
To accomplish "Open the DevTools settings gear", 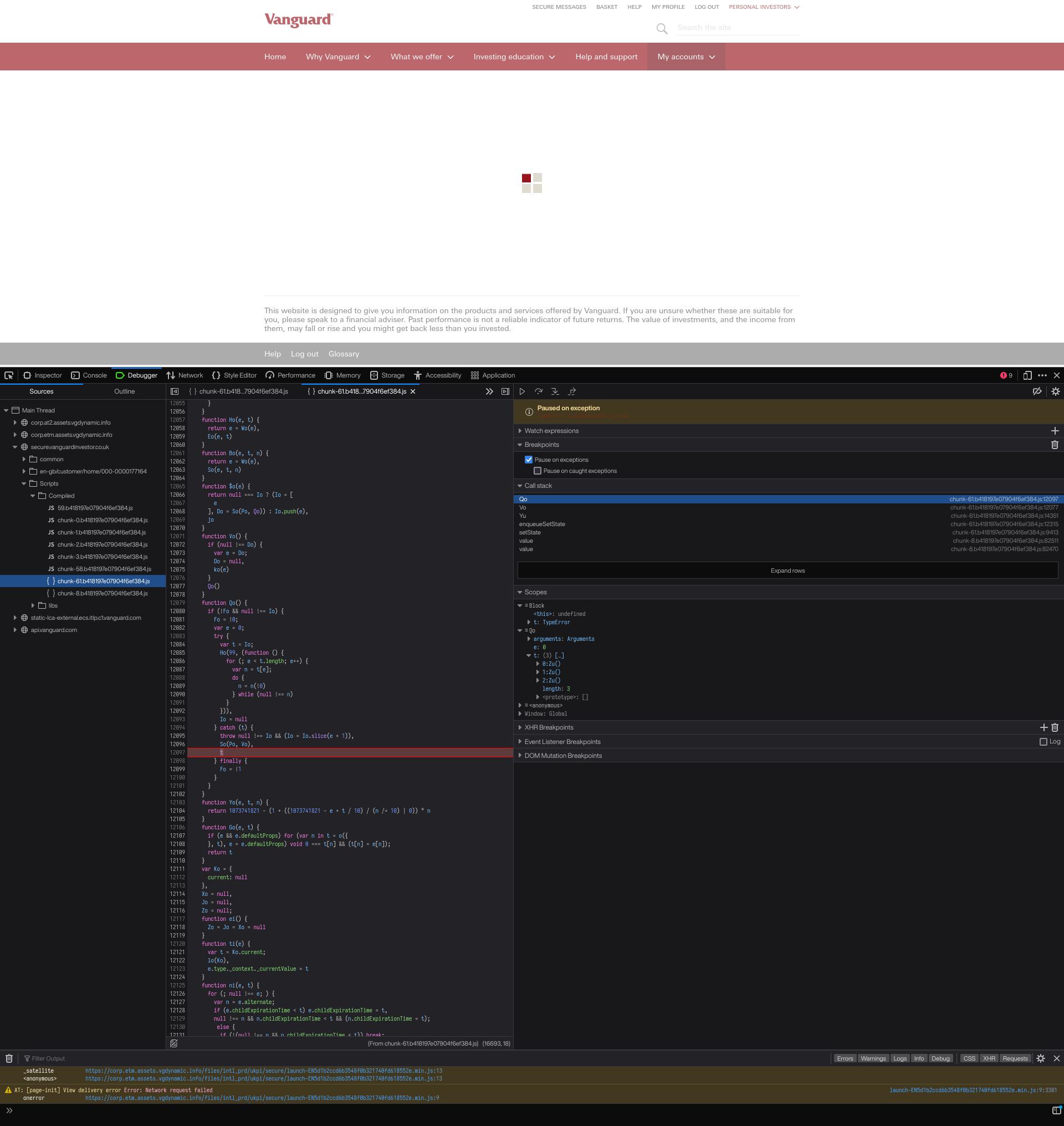I will point(1055,391).
